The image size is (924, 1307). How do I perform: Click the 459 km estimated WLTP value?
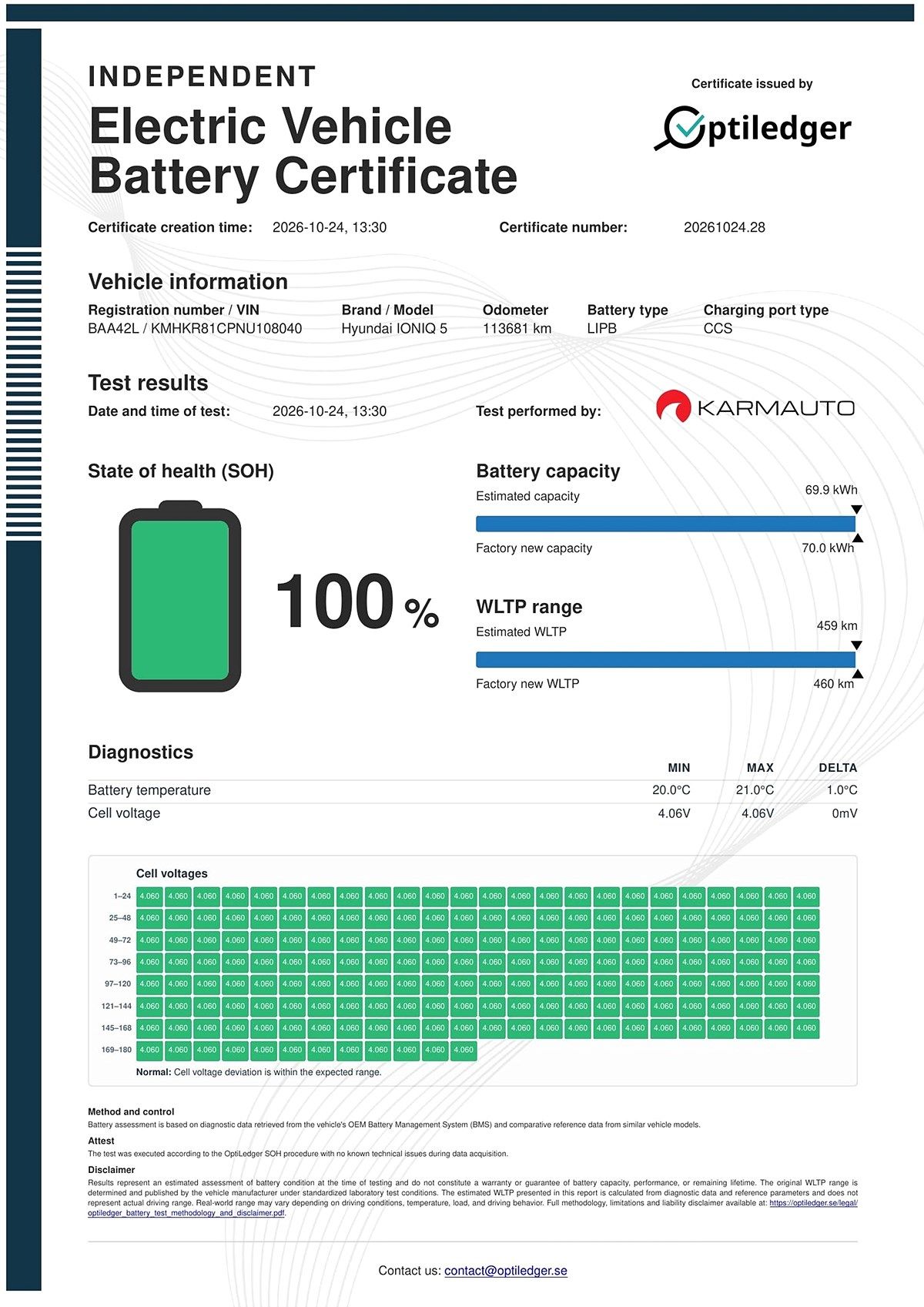pos(837,625)
